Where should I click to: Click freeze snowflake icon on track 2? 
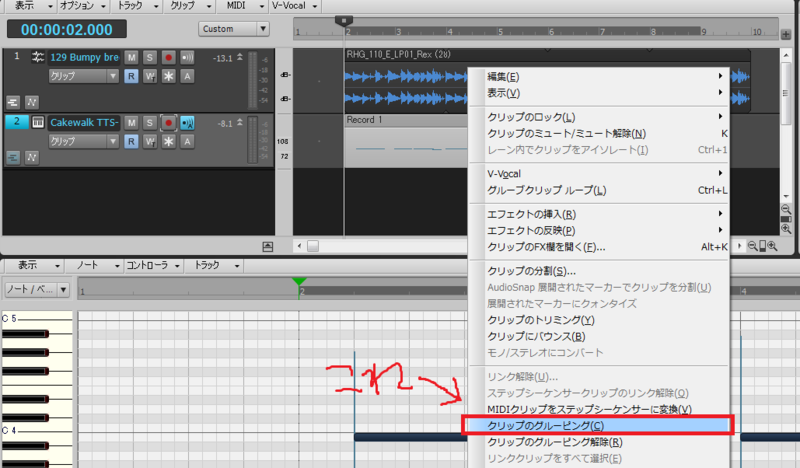[168, 141]
